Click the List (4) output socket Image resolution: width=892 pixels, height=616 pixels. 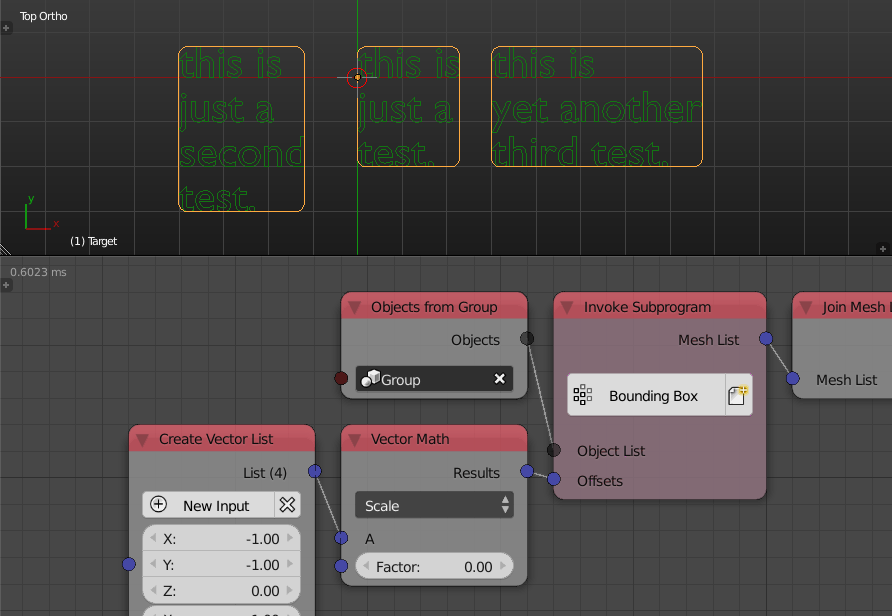pyautogui.click(x=314, y=471)
